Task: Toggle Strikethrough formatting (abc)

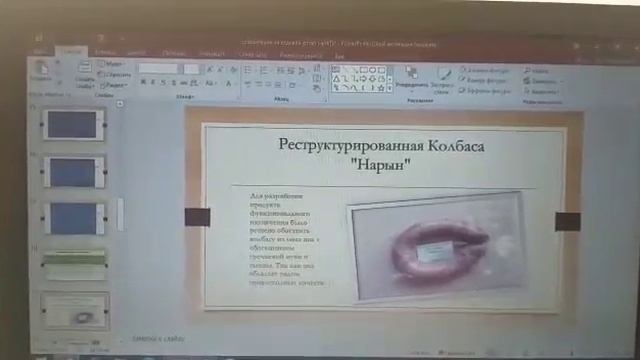Action: (x=184, y=83)
